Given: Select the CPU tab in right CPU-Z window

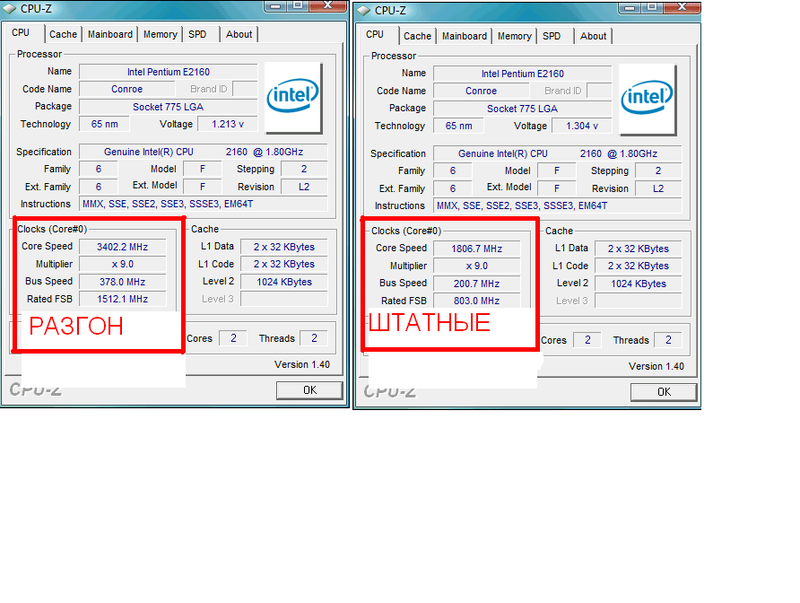Looking at the screenshot, I should (375, 34).
